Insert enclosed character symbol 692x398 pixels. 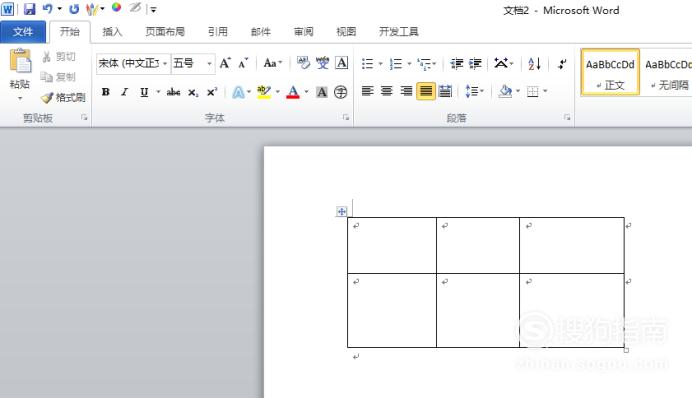pyautogui.click(x=340, y=92)
